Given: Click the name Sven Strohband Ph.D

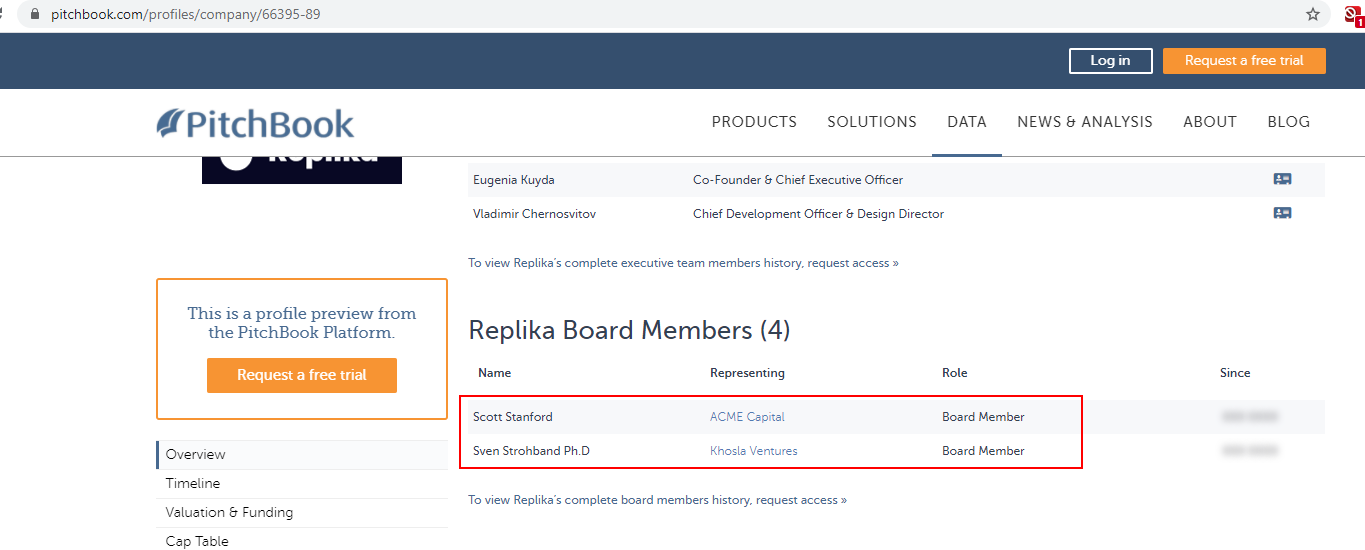Looking at the screenshot, I should click(x=531, y=451).
